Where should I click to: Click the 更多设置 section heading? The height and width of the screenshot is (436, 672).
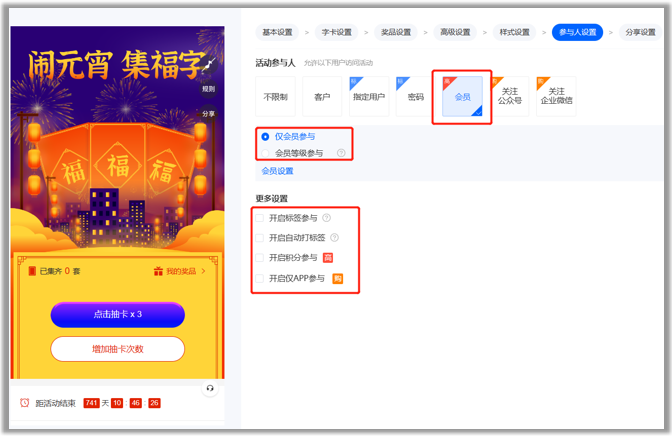click(271, 198)
